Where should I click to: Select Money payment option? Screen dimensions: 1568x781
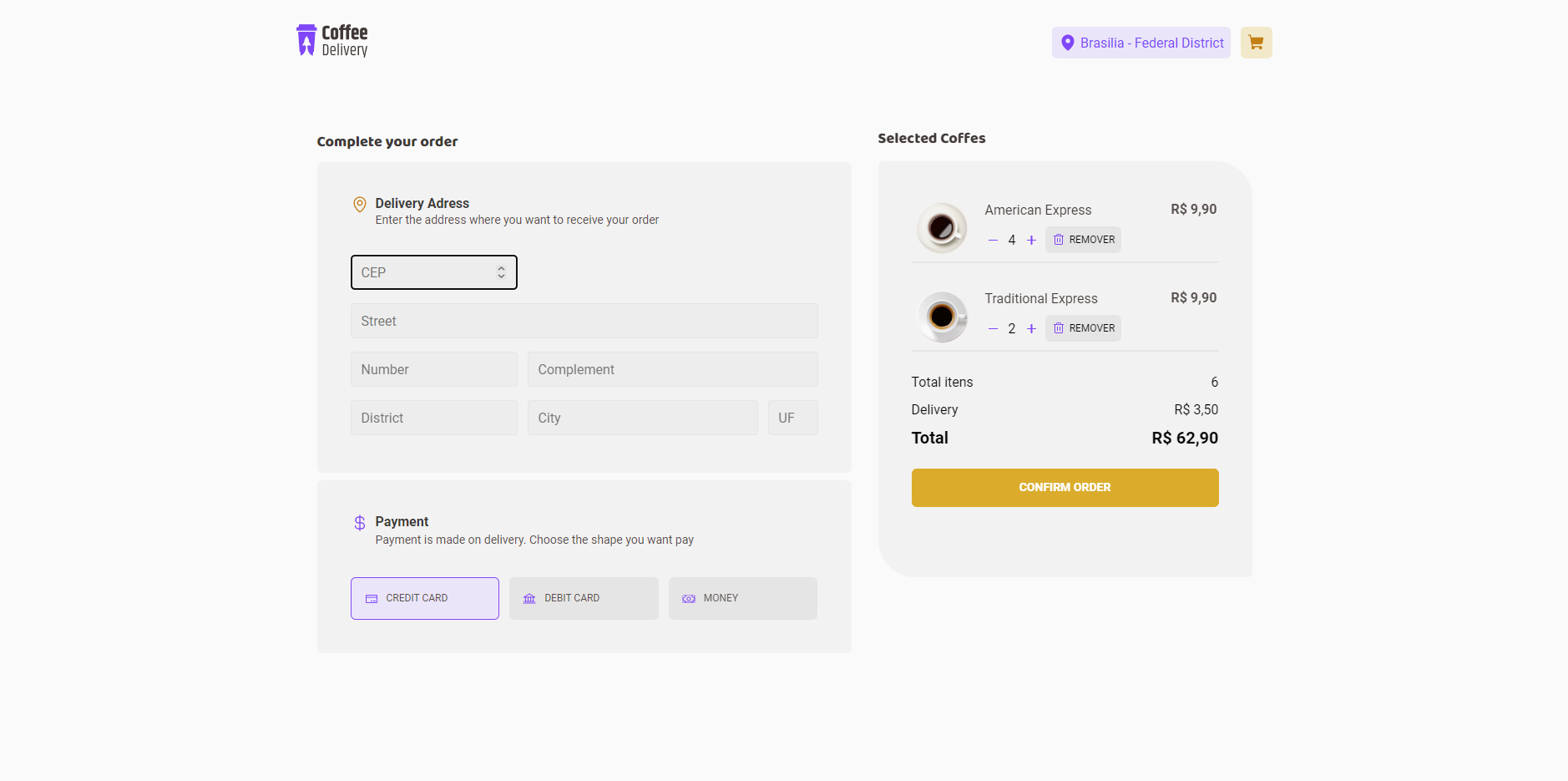[x=743, y=598]
